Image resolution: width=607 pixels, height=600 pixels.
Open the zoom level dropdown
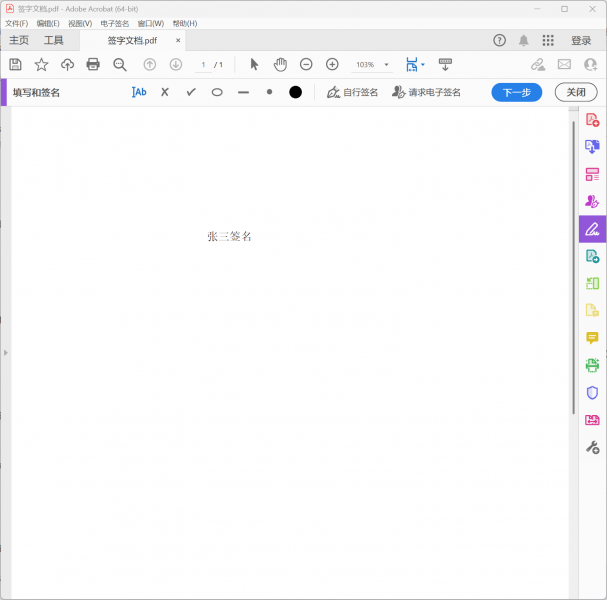[387, 65]
